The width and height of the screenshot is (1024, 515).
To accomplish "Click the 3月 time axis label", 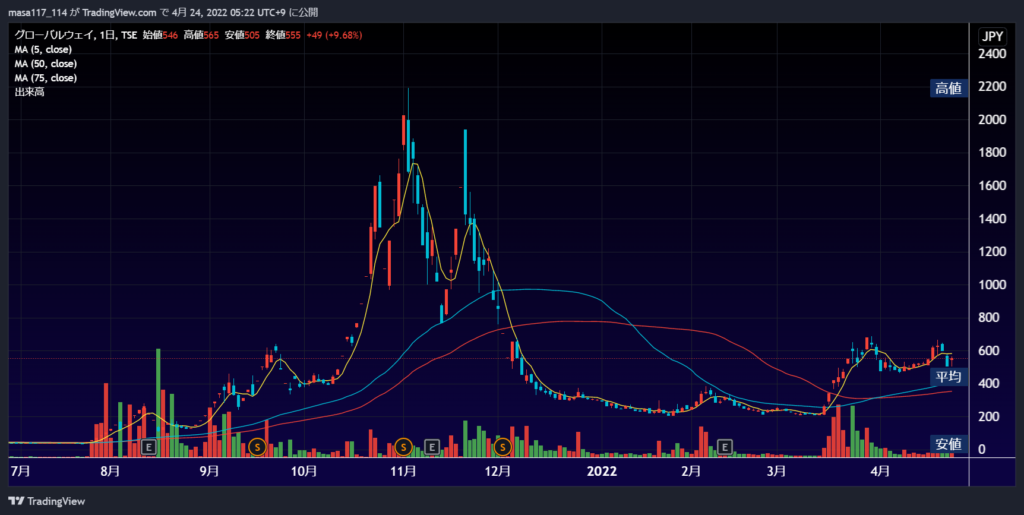I will pos(776,471).
